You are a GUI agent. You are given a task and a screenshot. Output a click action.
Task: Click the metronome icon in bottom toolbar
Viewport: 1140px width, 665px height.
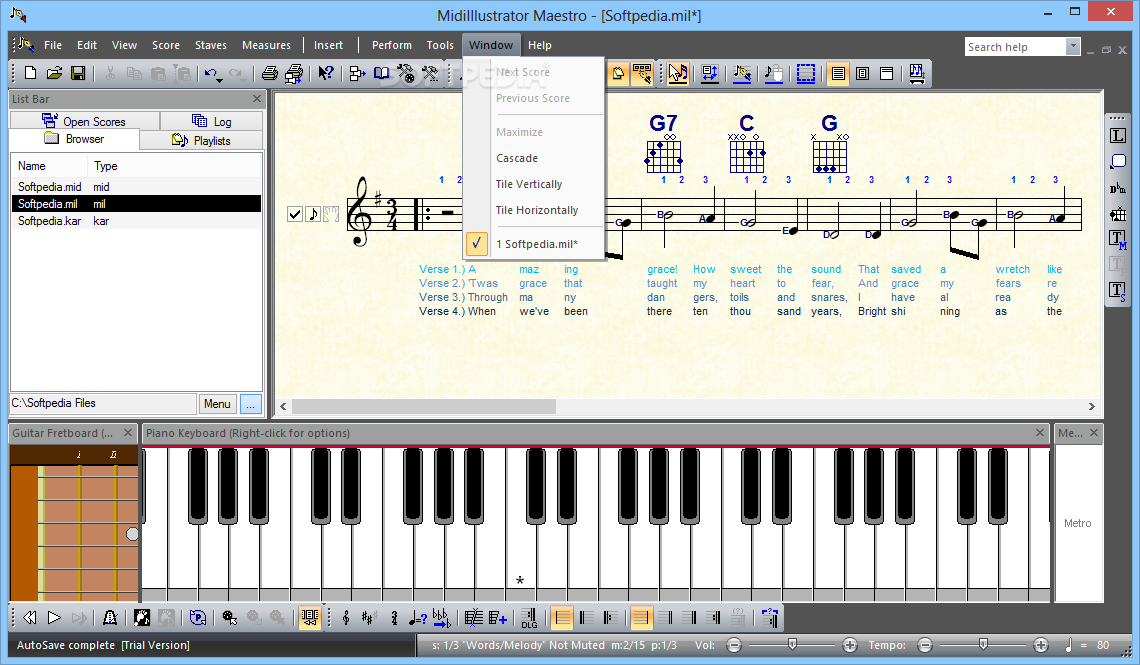[x=110, y=618]
